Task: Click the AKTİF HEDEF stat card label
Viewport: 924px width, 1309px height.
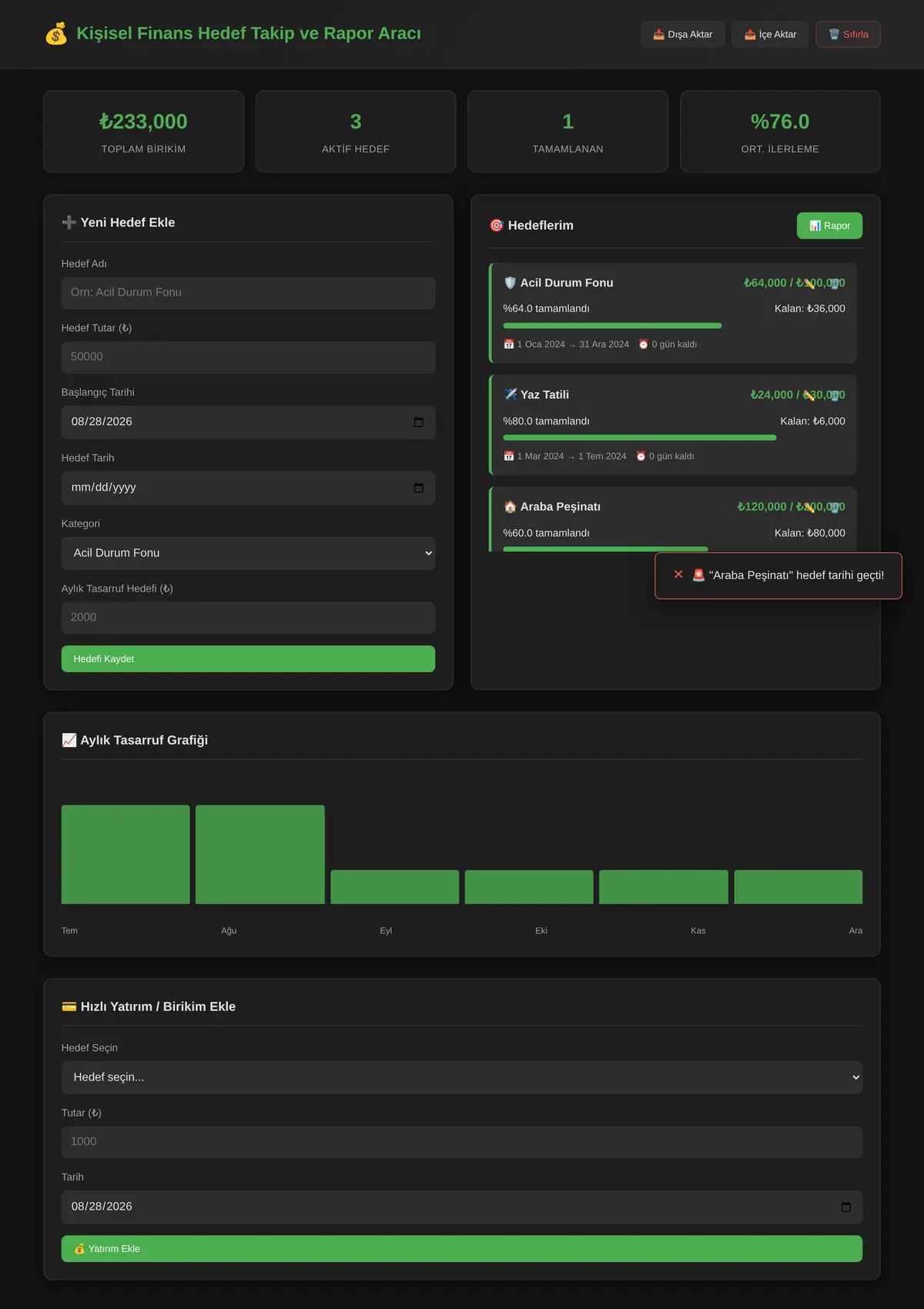Action: click(356, 149)
